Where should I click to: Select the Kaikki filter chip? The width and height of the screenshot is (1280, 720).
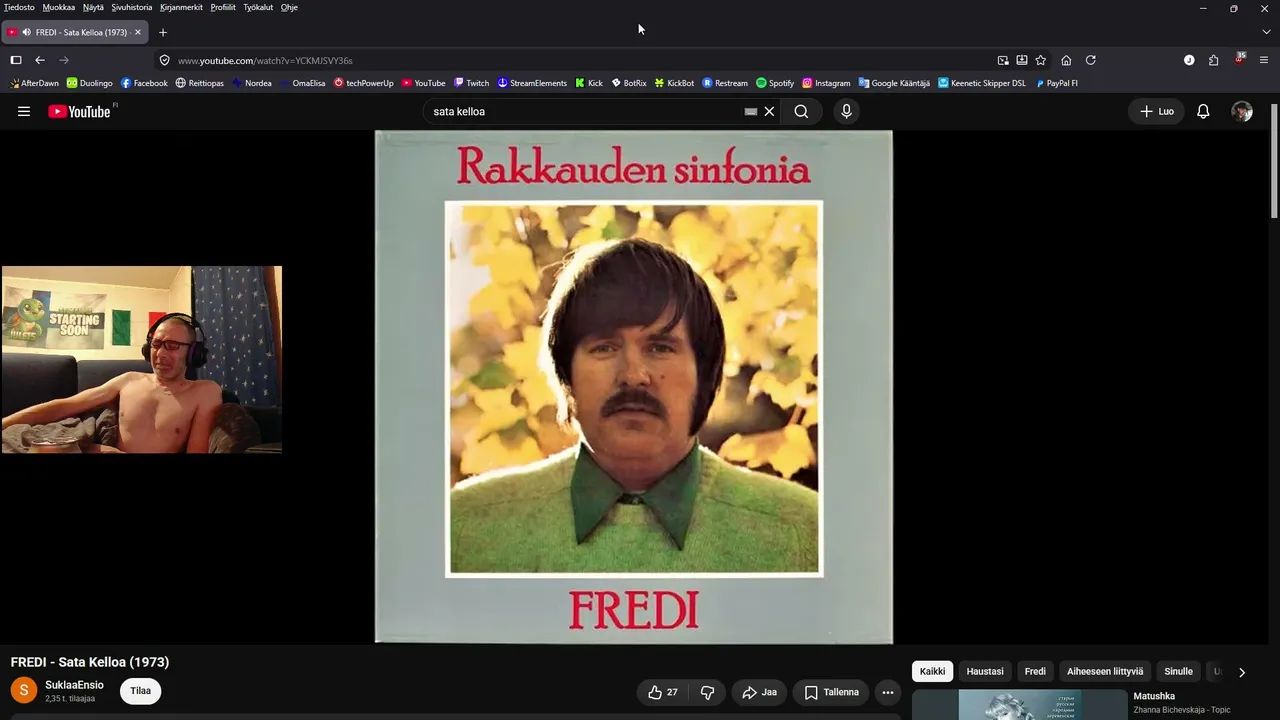932,672
